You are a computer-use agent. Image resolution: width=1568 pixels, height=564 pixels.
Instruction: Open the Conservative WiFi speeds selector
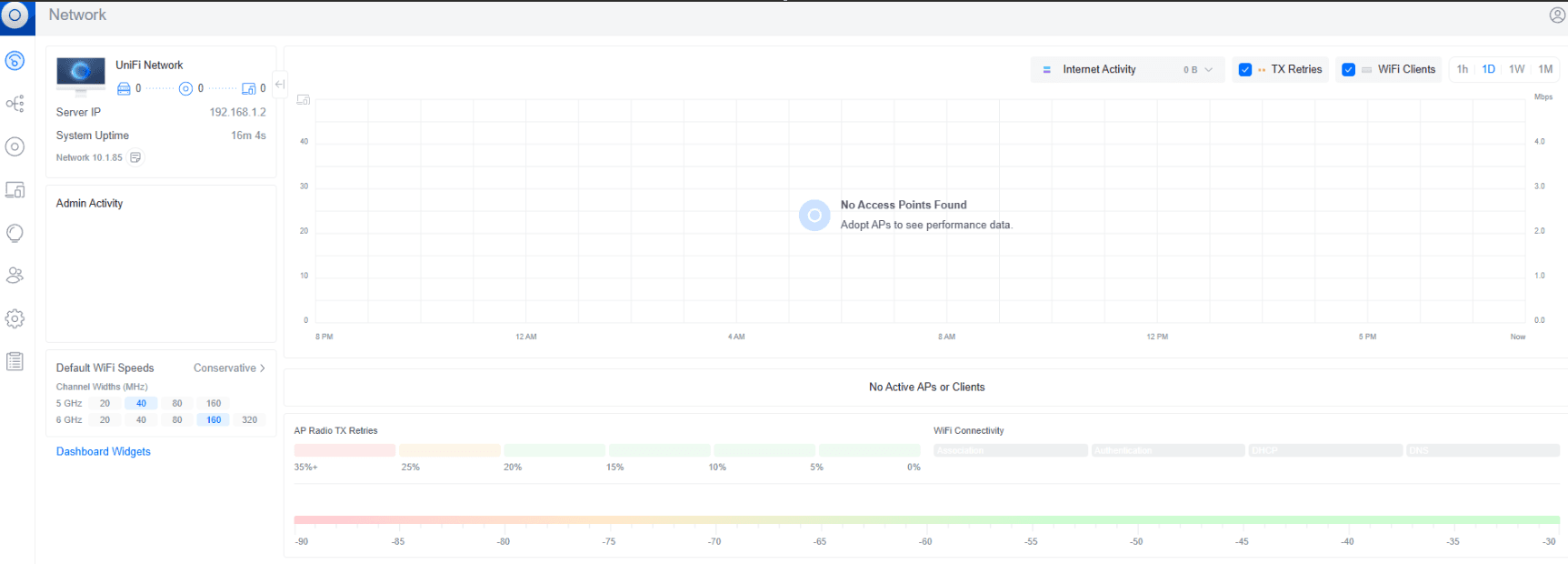[x=229, y=368]
